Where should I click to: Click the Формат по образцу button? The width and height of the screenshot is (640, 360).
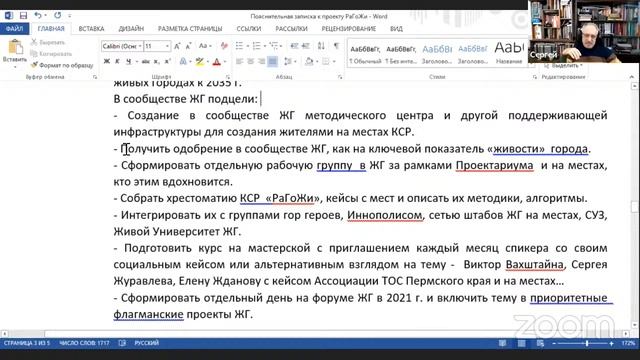tap(62, 65)
